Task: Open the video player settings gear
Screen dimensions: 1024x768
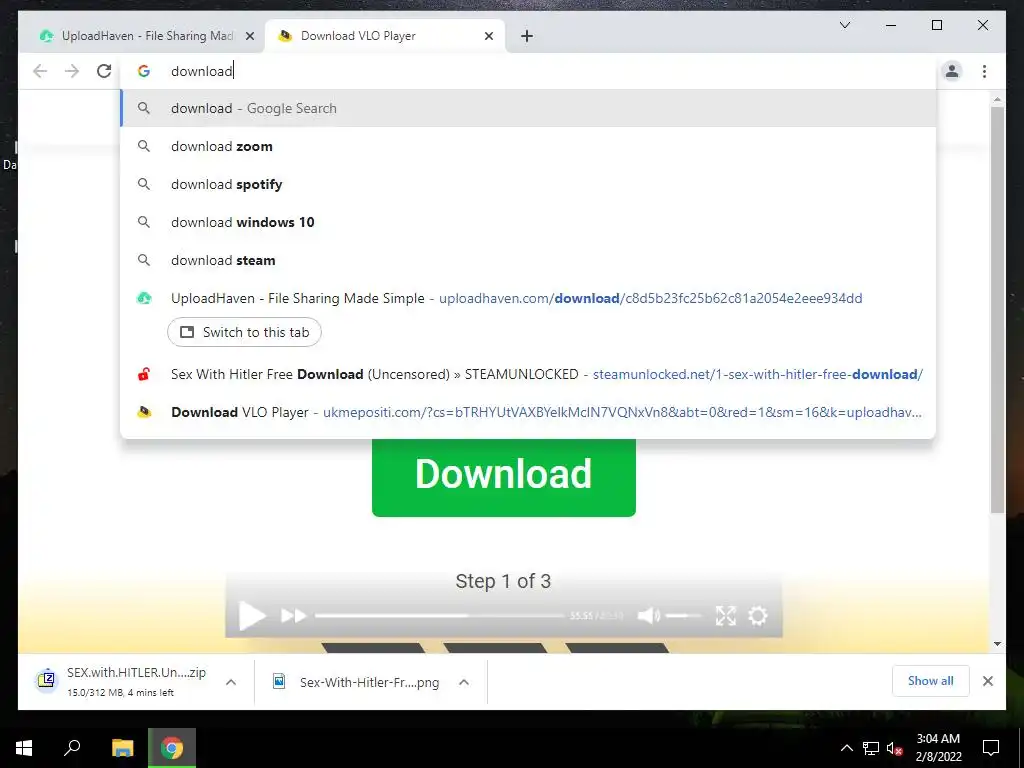Action: (x=758, y=615)
